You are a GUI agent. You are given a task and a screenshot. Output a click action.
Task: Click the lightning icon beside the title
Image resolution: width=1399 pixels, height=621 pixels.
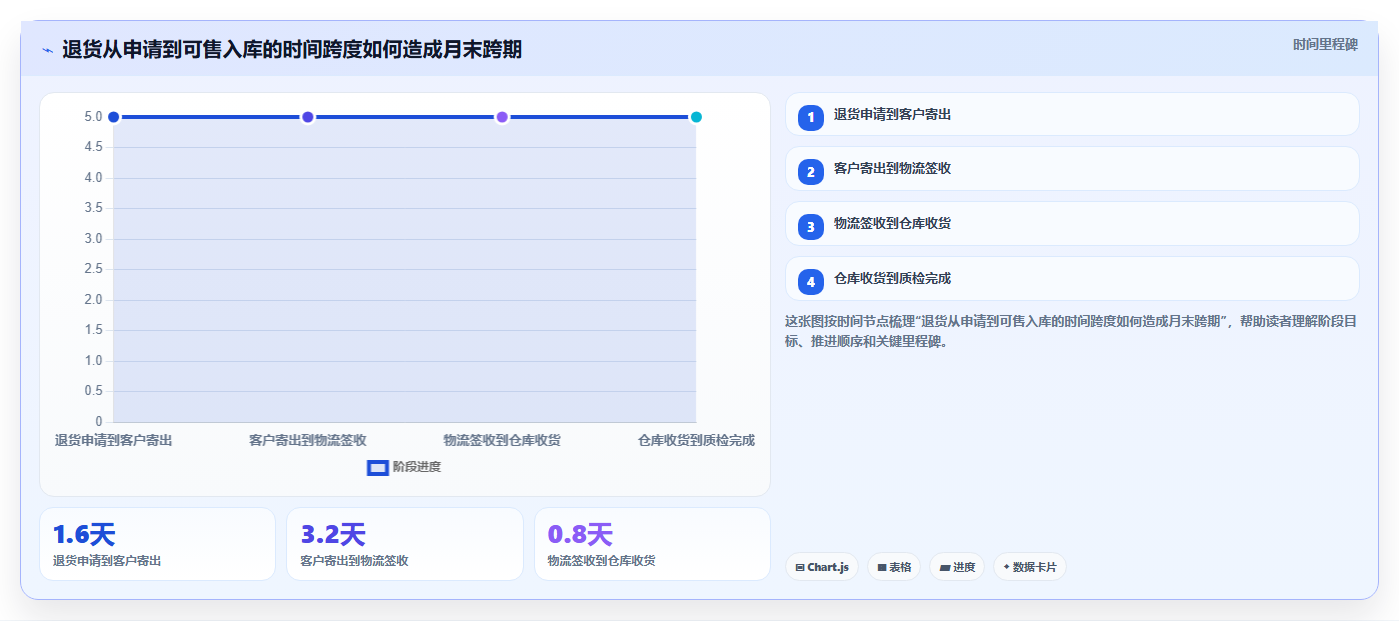click(x=48, y=50)
